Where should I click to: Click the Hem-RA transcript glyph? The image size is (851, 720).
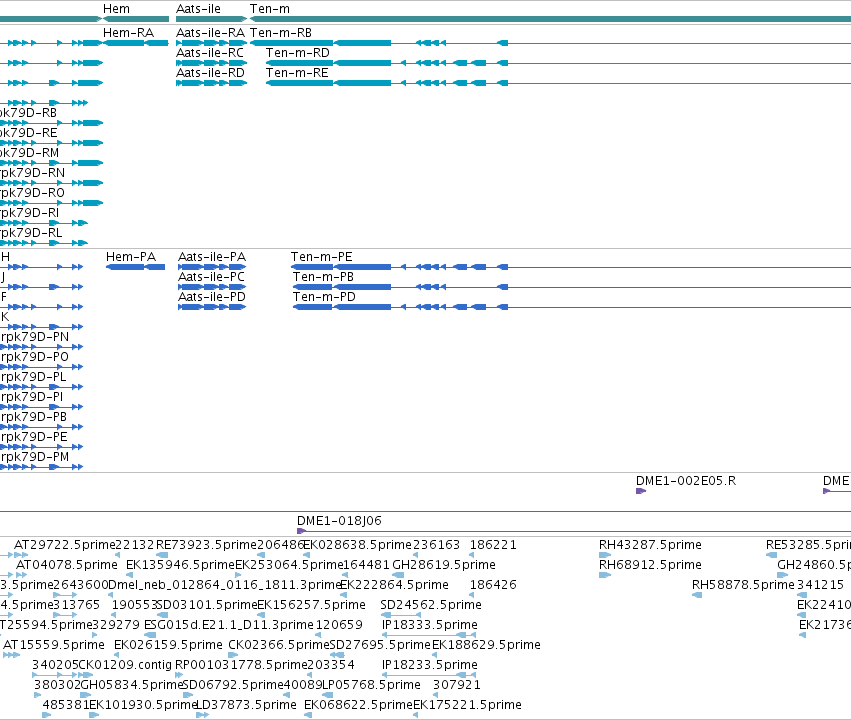point(136,43)
